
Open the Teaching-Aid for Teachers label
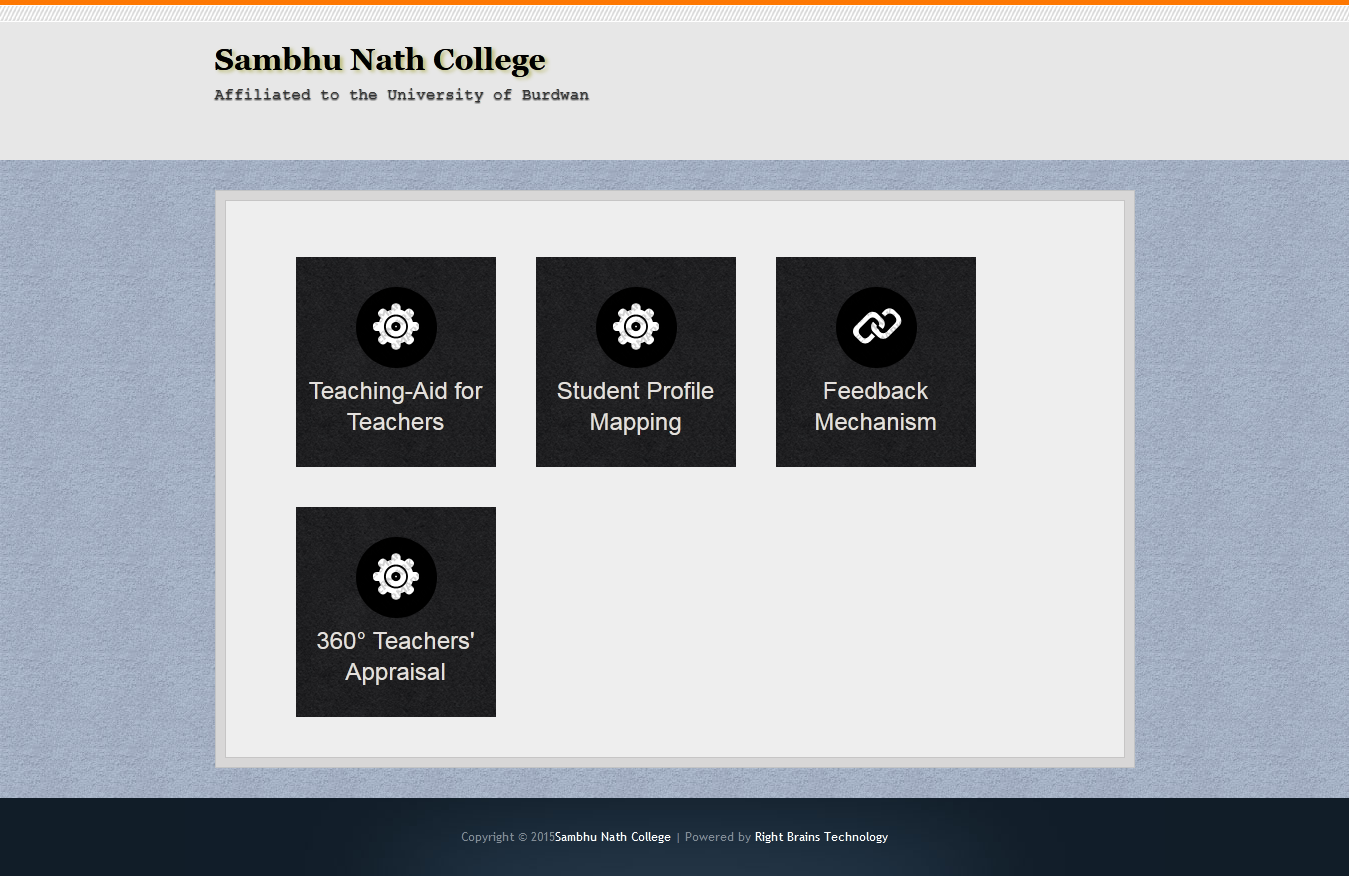396,406
